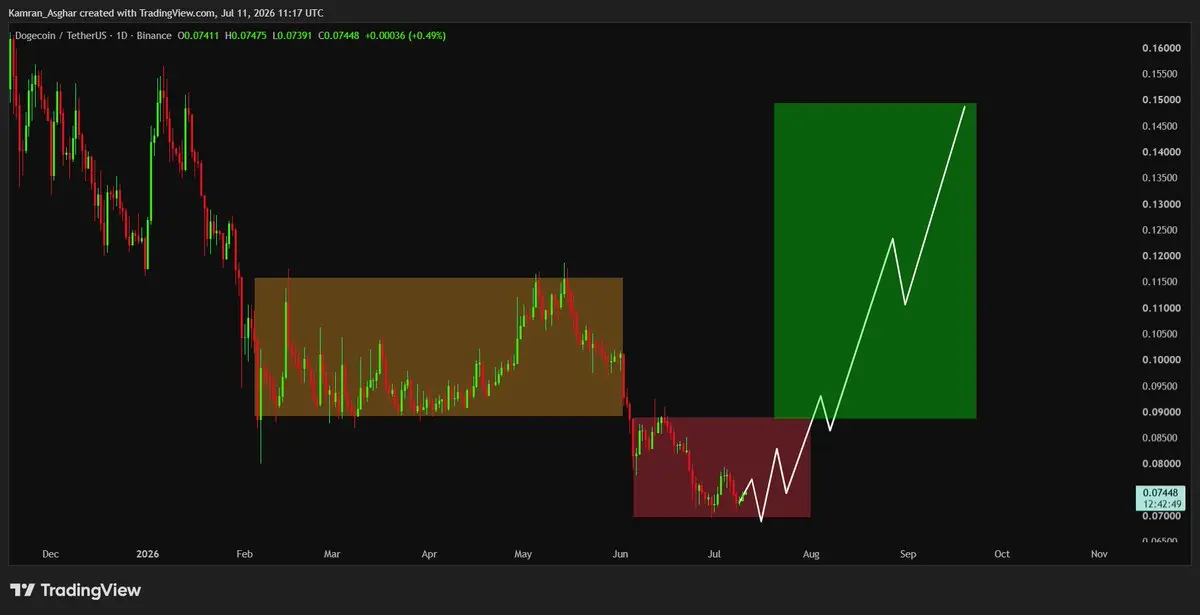This screenshot has height=615, width=1200.
Task: Click the May label on time axis
Action: click(x=524, y=553)
